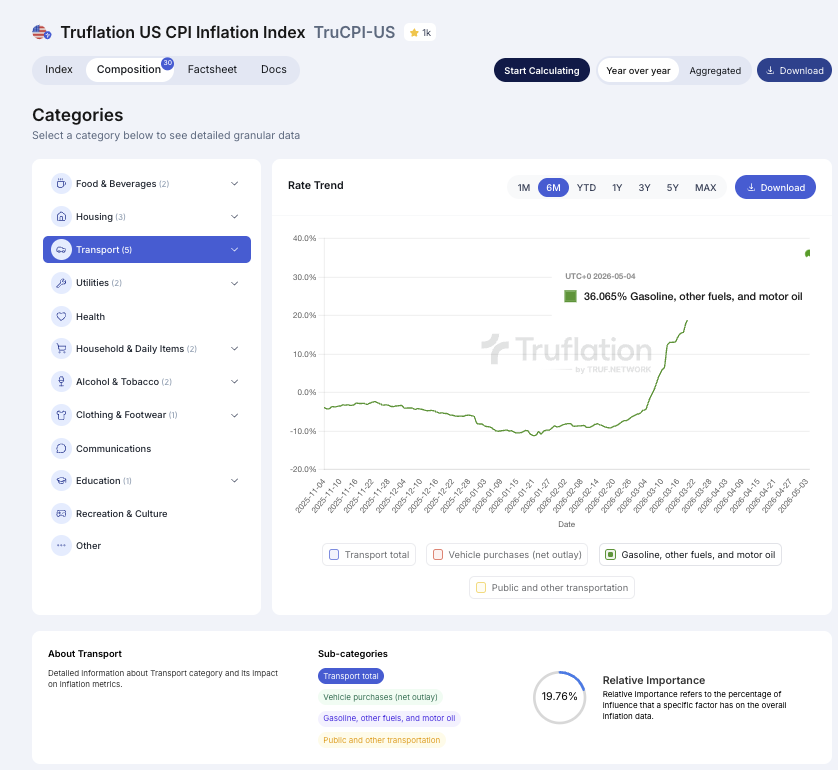Open the Composition tab
The width and height of the screenshot is (838, 770).
130,70
